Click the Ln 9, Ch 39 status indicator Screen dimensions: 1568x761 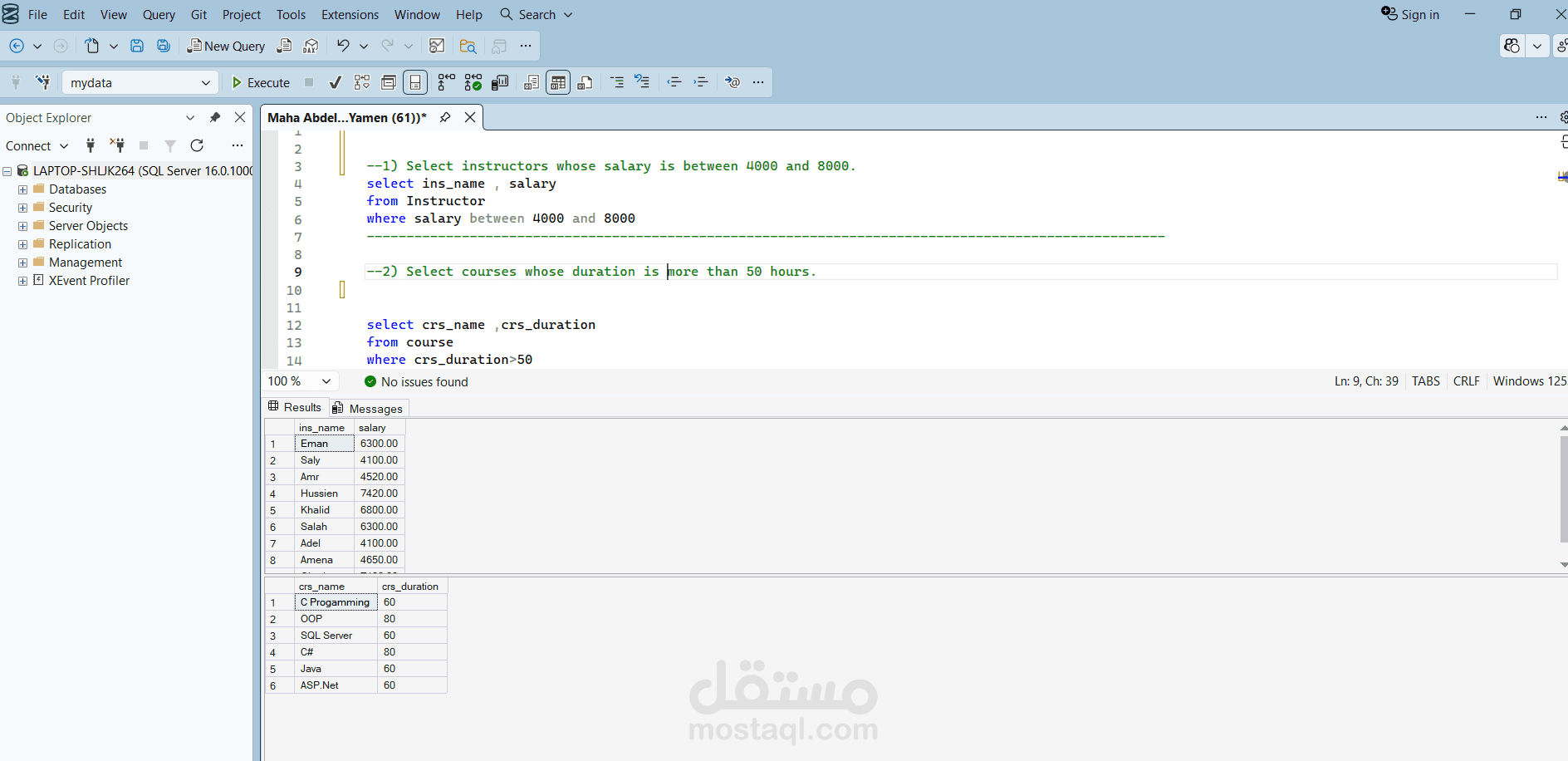click(x=1365, y=380)
